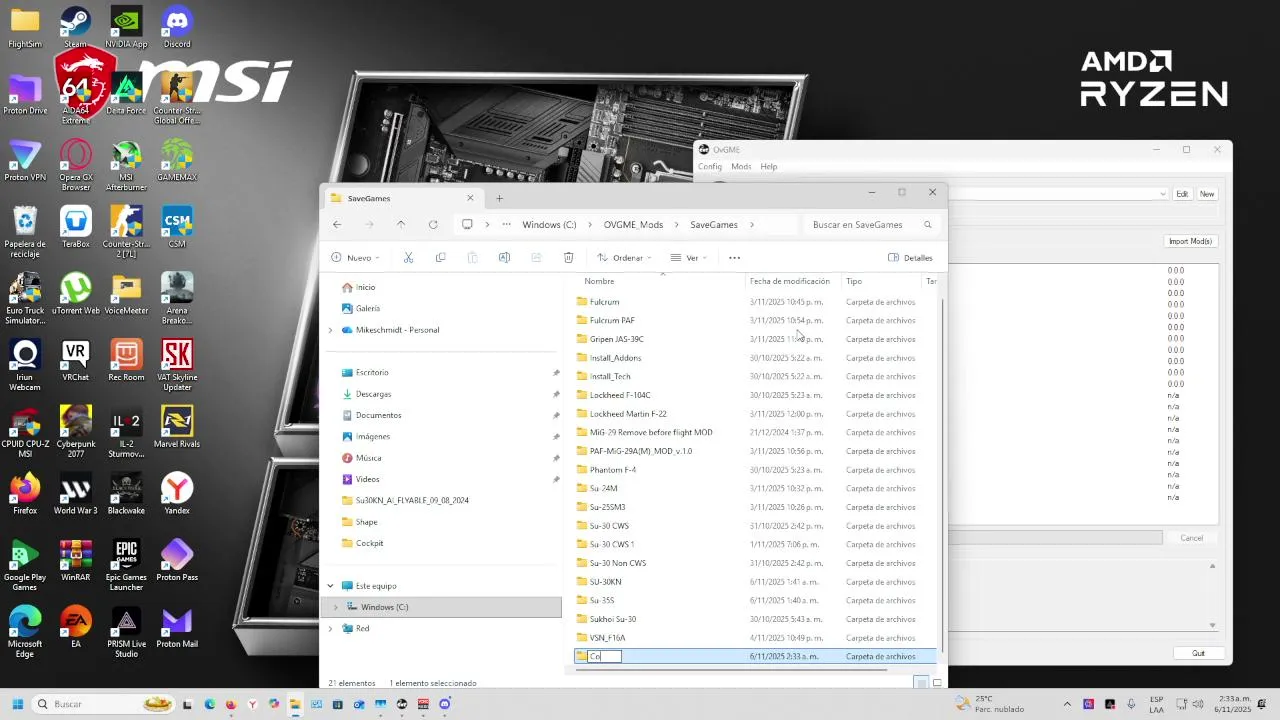Open Microsoft Edge from the taskbar
Image resolution: width=1280 pixels, height=720 pixels.
[x=209, y=704]
